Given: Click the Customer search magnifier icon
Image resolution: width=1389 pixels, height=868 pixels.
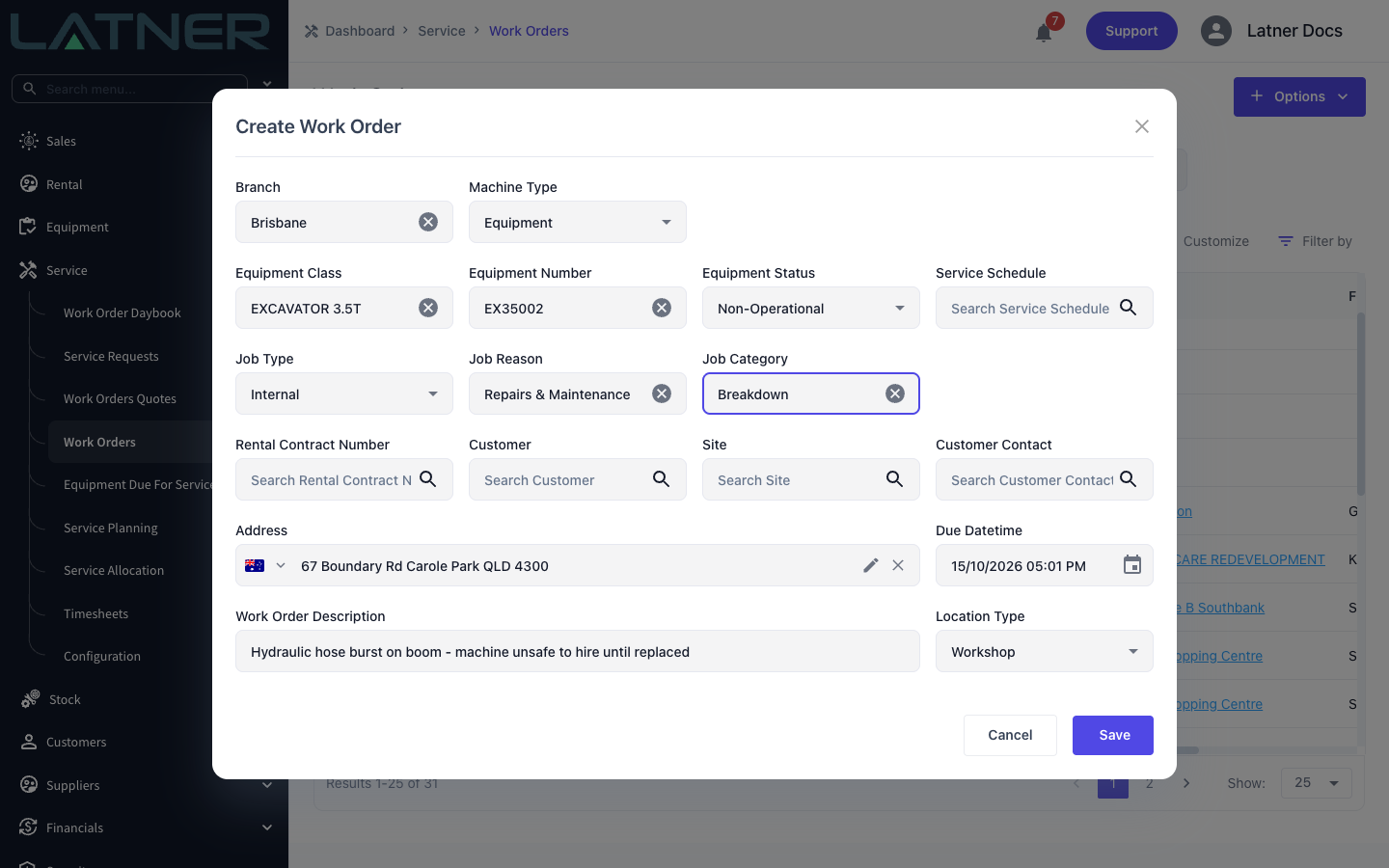Looking at the screenshot, I should point(662,479).
